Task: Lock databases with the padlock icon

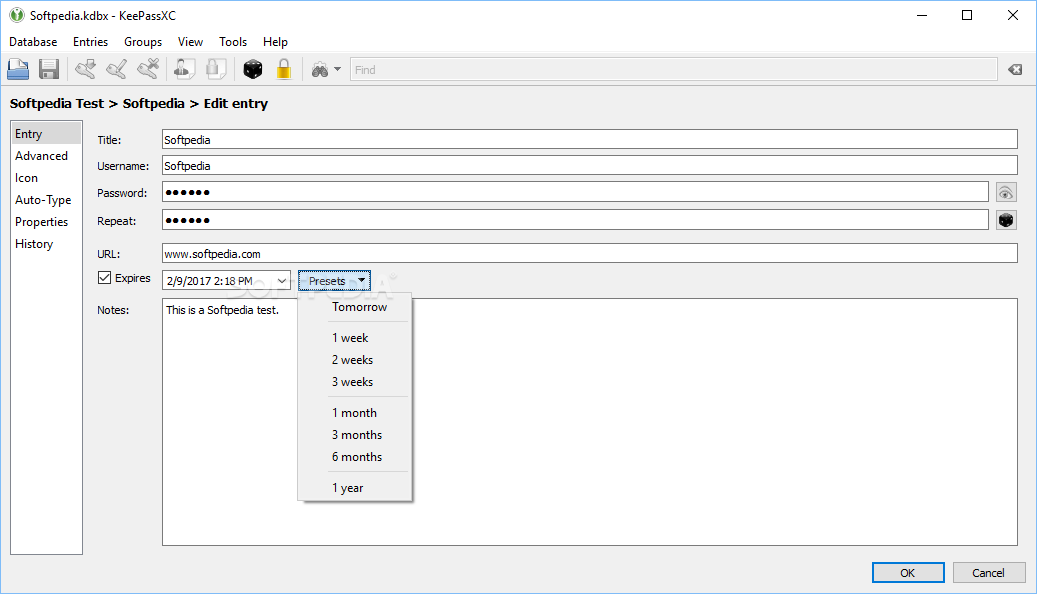Action: click(x=284, y=69)
